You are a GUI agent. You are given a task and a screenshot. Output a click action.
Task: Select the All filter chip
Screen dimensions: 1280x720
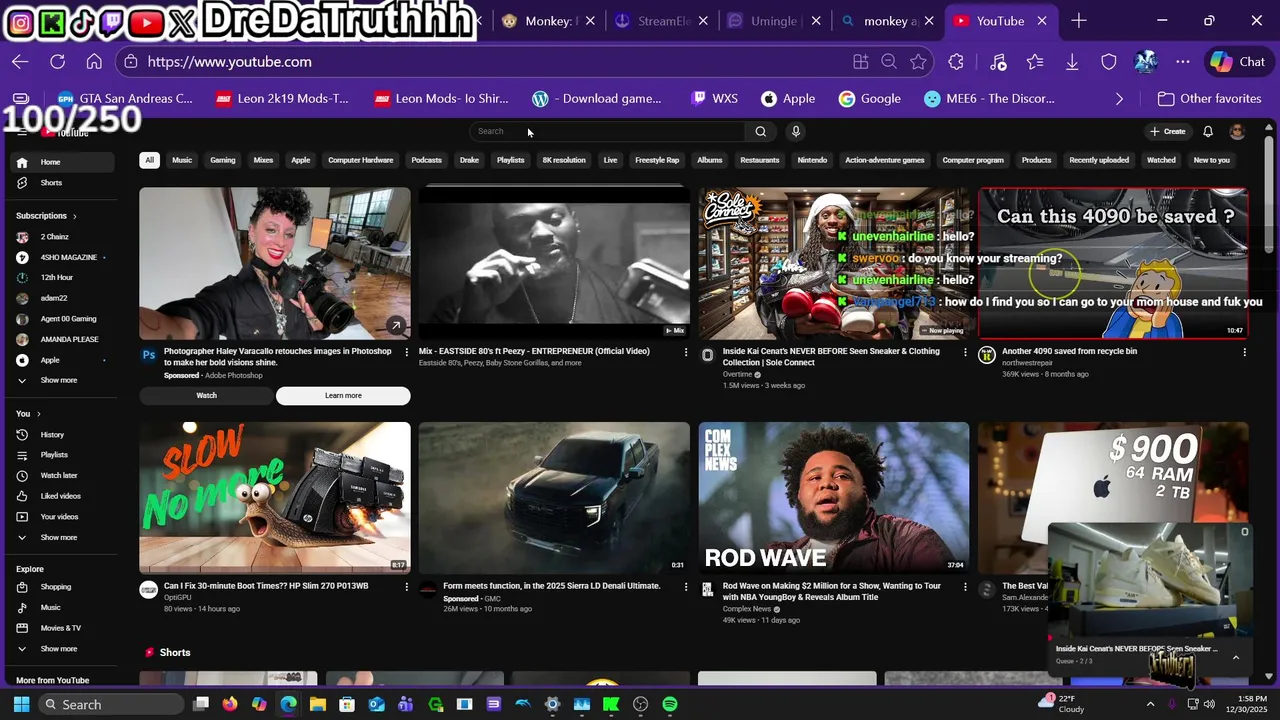coord(149,160)
